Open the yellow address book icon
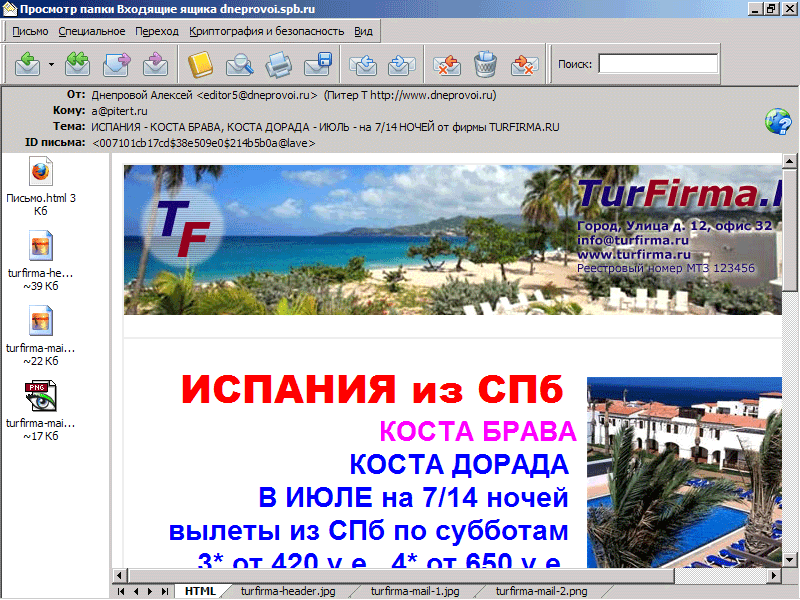 [201, 65]
